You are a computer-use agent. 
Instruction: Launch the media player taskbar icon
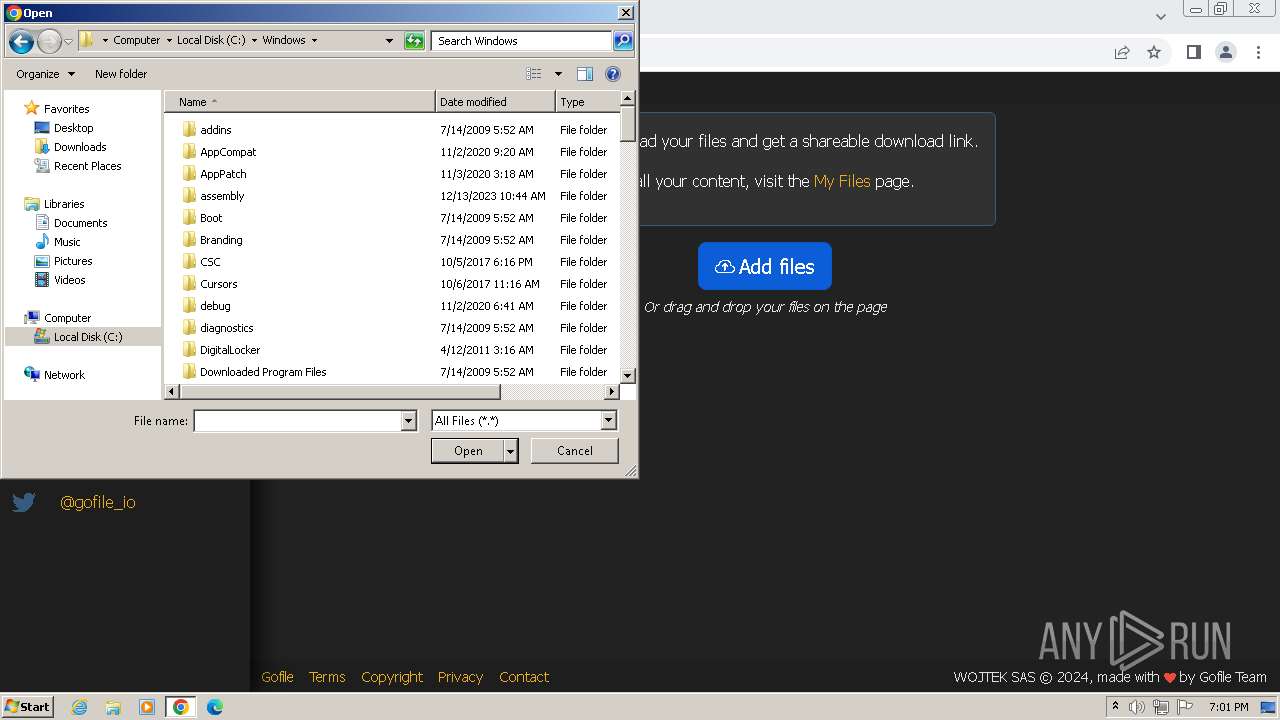(x=146, y=707)
